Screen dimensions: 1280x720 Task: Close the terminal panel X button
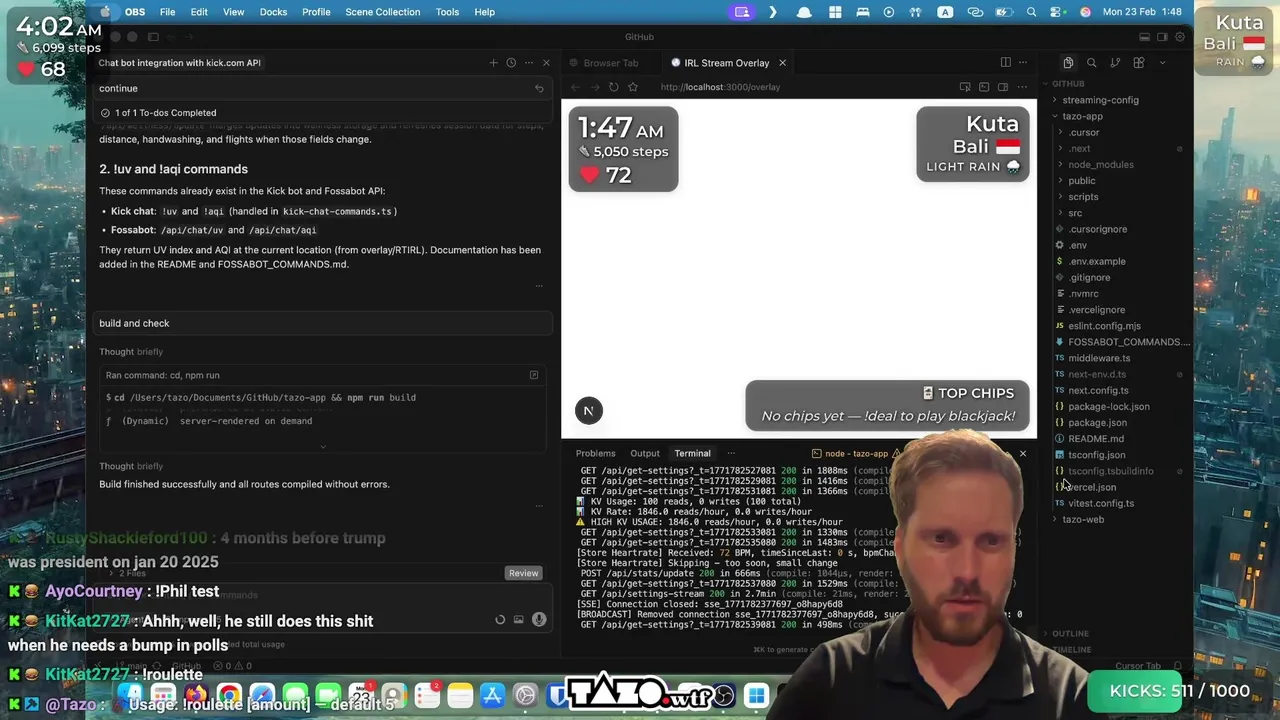pos(1022,454)
